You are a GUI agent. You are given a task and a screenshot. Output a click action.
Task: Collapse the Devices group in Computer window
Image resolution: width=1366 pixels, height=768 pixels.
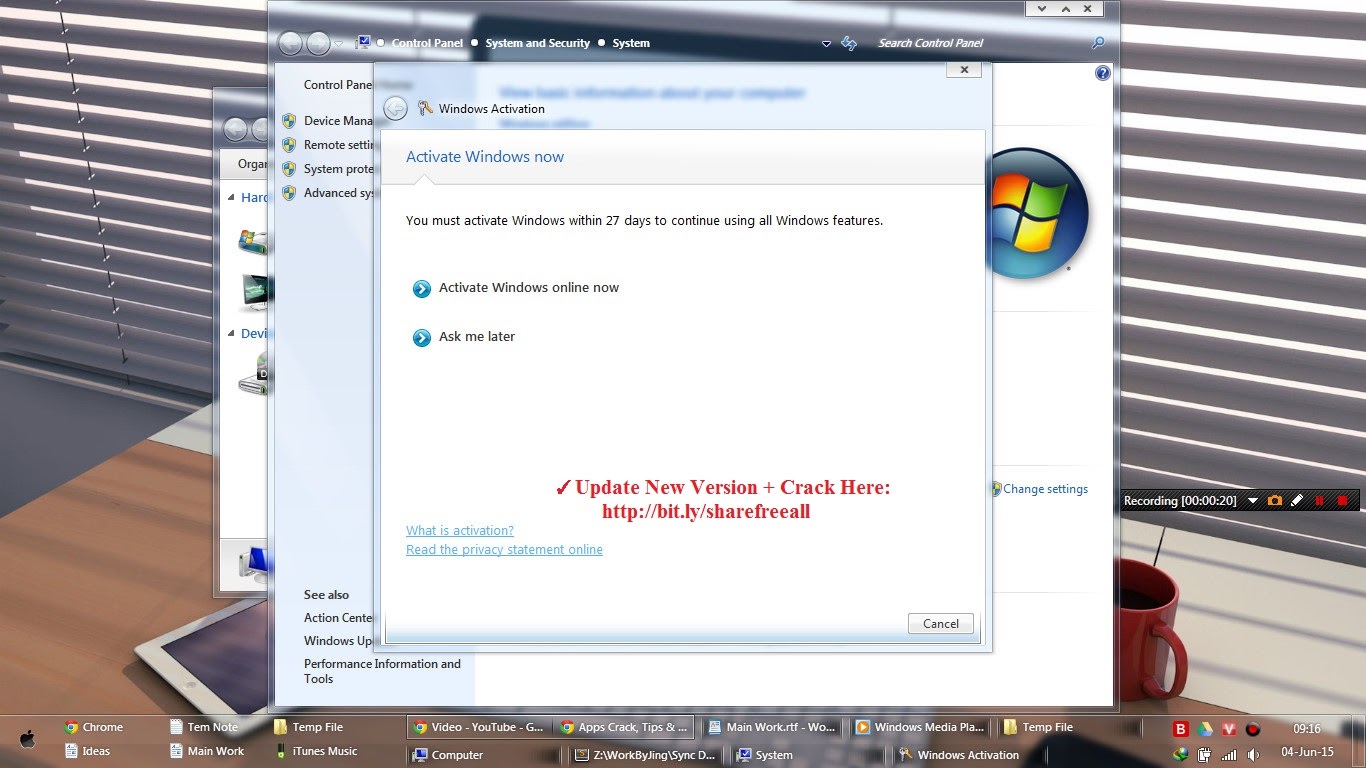pos(232,334)
